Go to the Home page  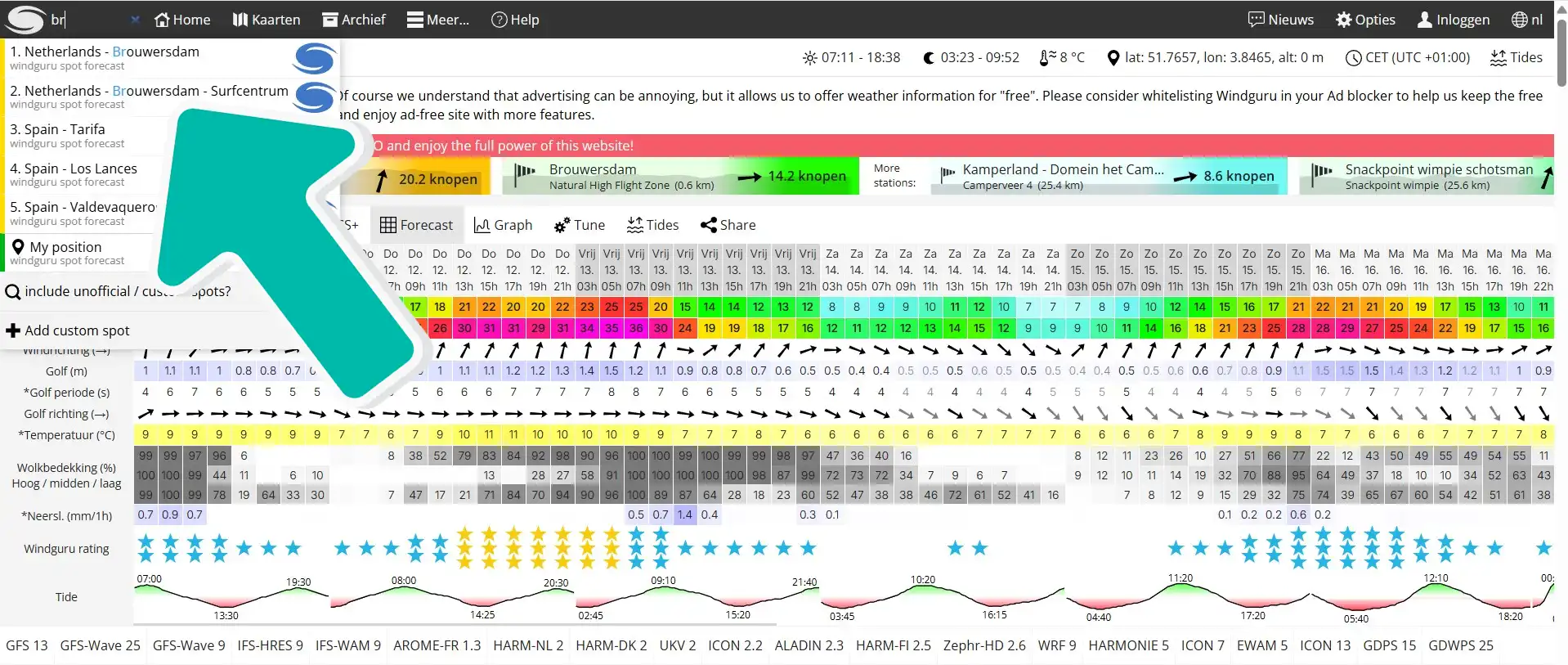[182, 20]
